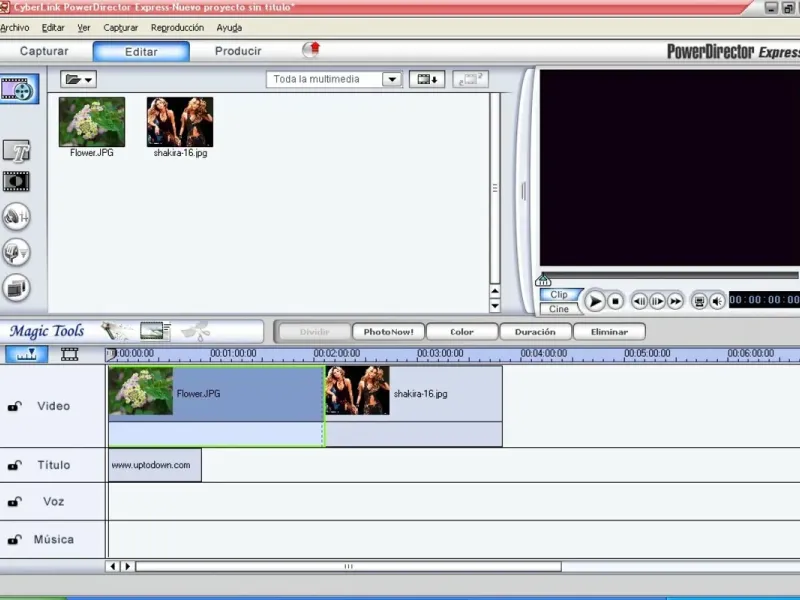This screenshot has height=600, width=800.
Task: Open the Ayuda menu
Action: (229, 28)
